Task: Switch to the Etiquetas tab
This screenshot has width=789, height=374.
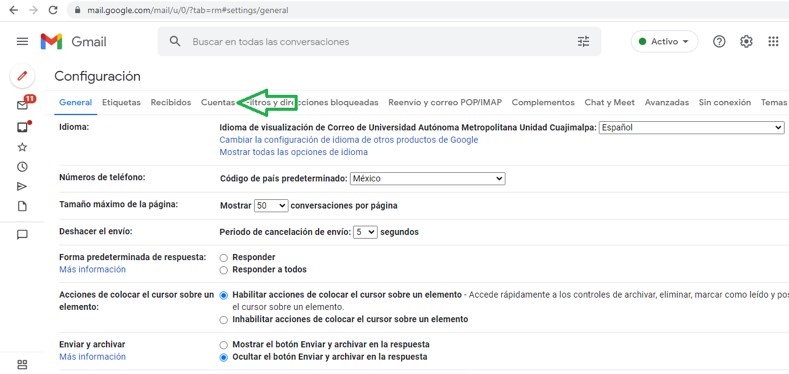Action: [x=121, y=102]
